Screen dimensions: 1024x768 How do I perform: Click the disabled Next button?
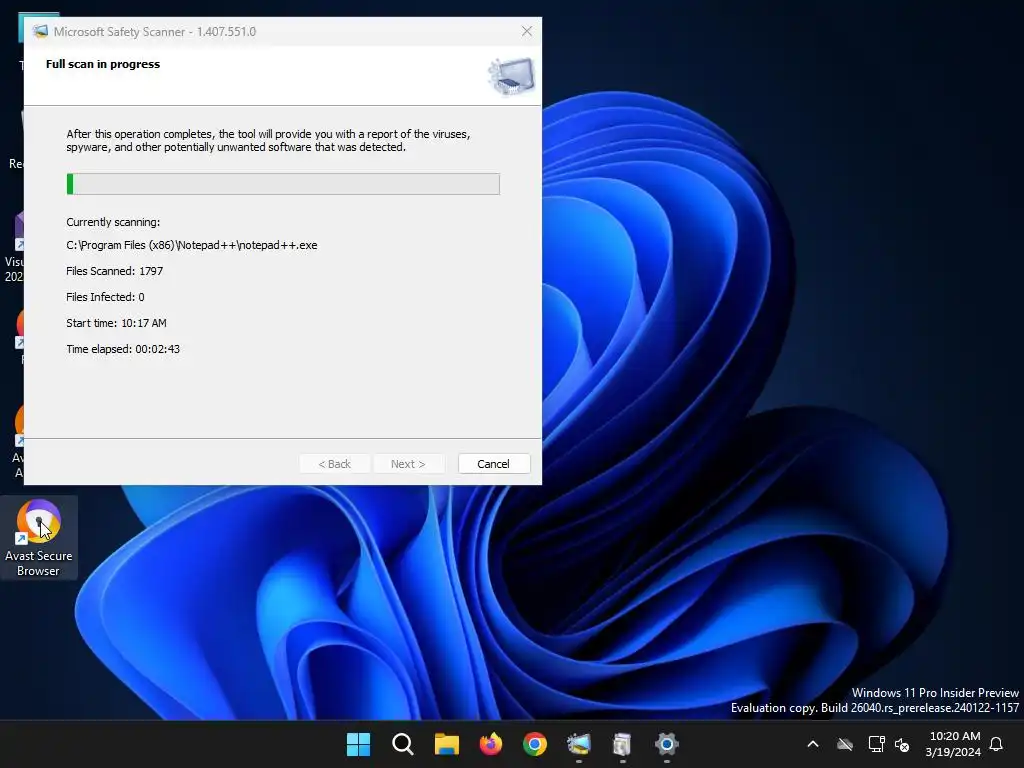pos(408,464)
